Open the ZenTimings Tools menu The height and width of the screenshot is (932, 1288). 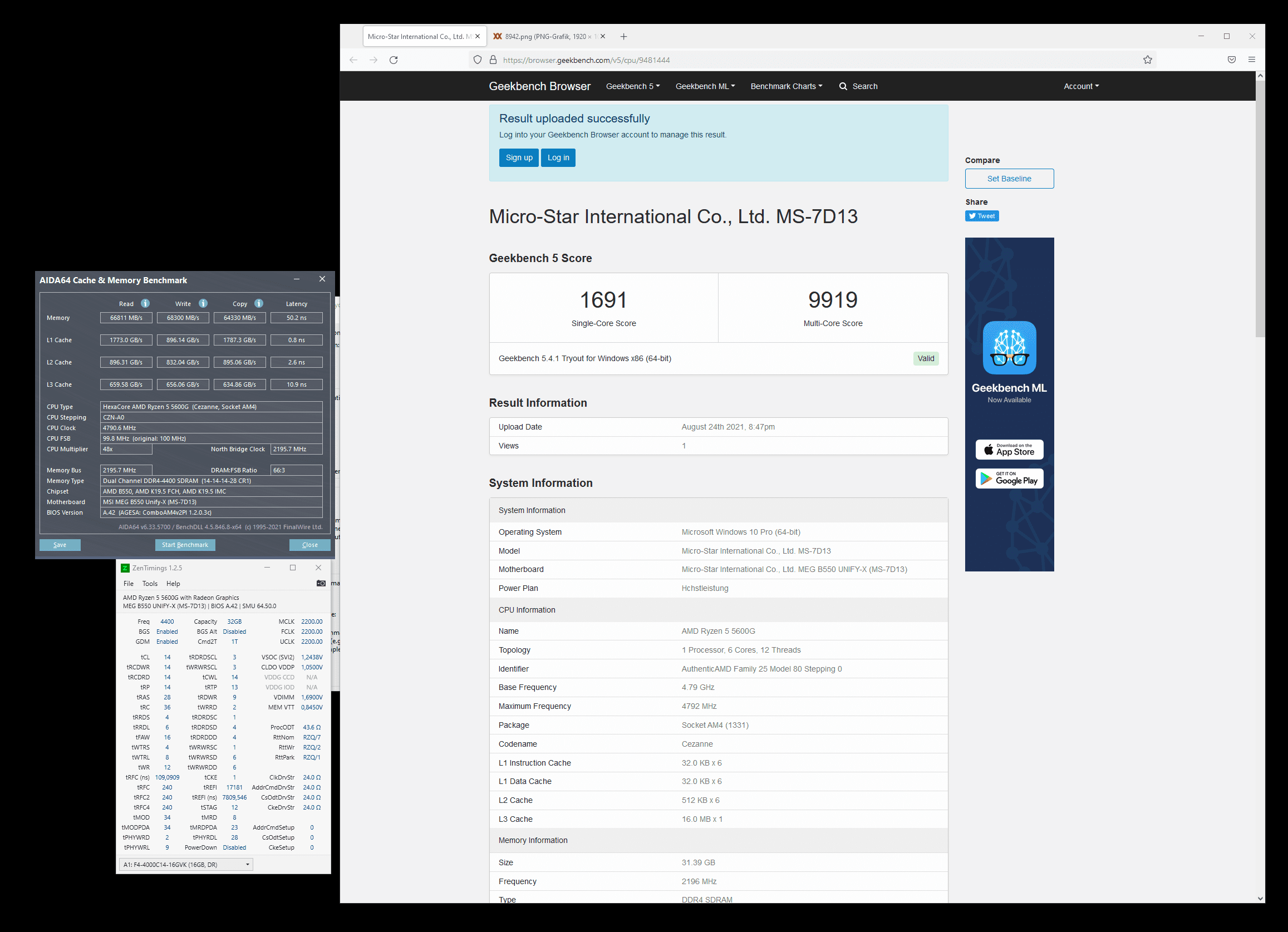(150, 584)
